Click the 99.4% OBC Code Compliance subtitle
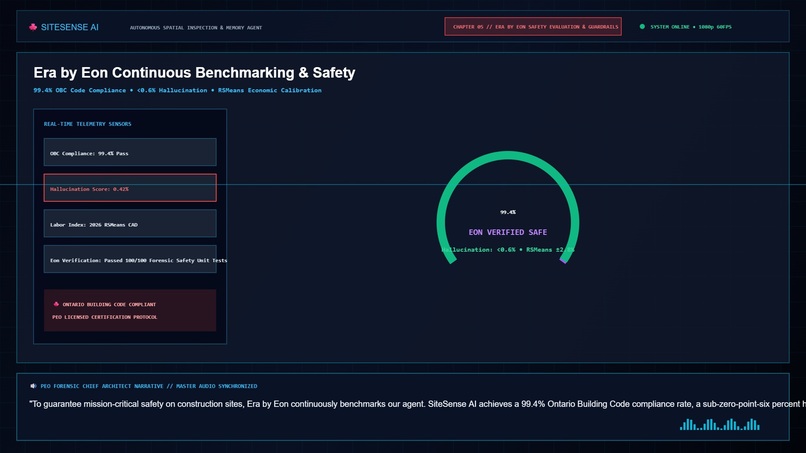Viewport: 806px width, 453px height. [x=177, y=90]
